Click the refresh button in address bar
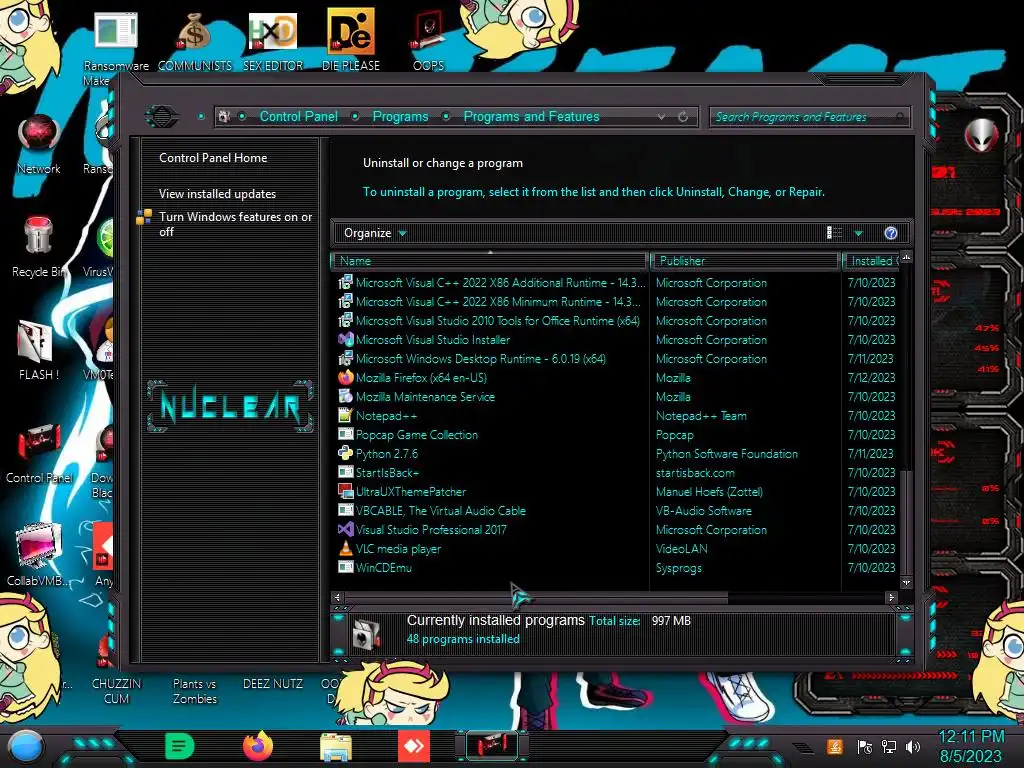The height and width of the screenshot is (768, 1024). (683, 117)
